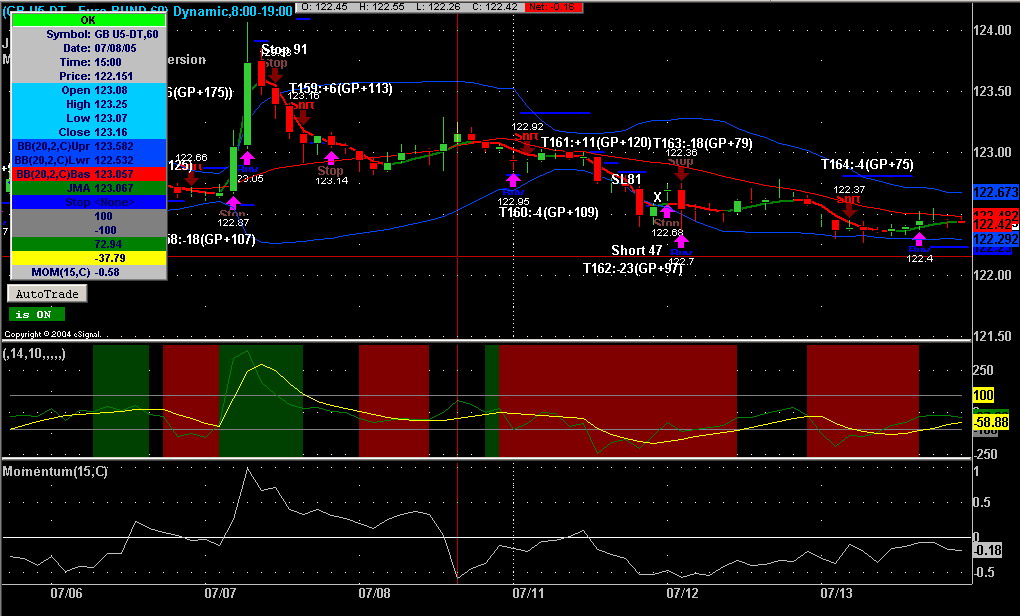The image size is (1020, 616).
Task: Click the MOM(15,C) -0.58 row
Action: [x=89, y=272]
